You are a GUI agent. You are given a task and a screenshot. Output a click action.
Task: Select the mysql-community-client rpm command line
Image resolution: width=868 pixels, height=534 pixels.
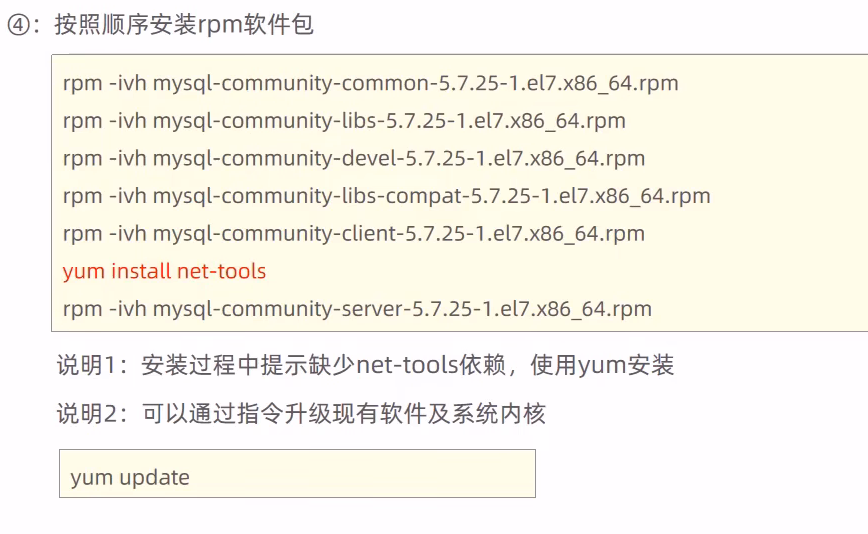pos(353,234)
